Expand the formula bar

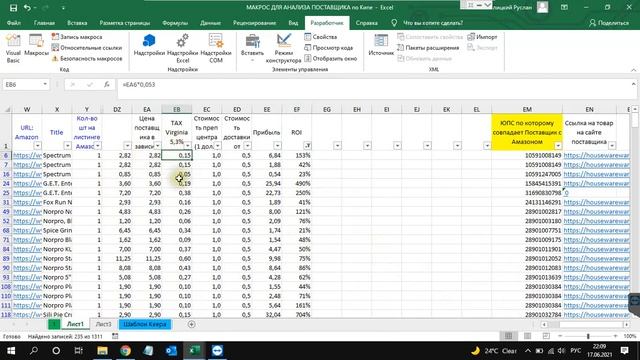633,84
